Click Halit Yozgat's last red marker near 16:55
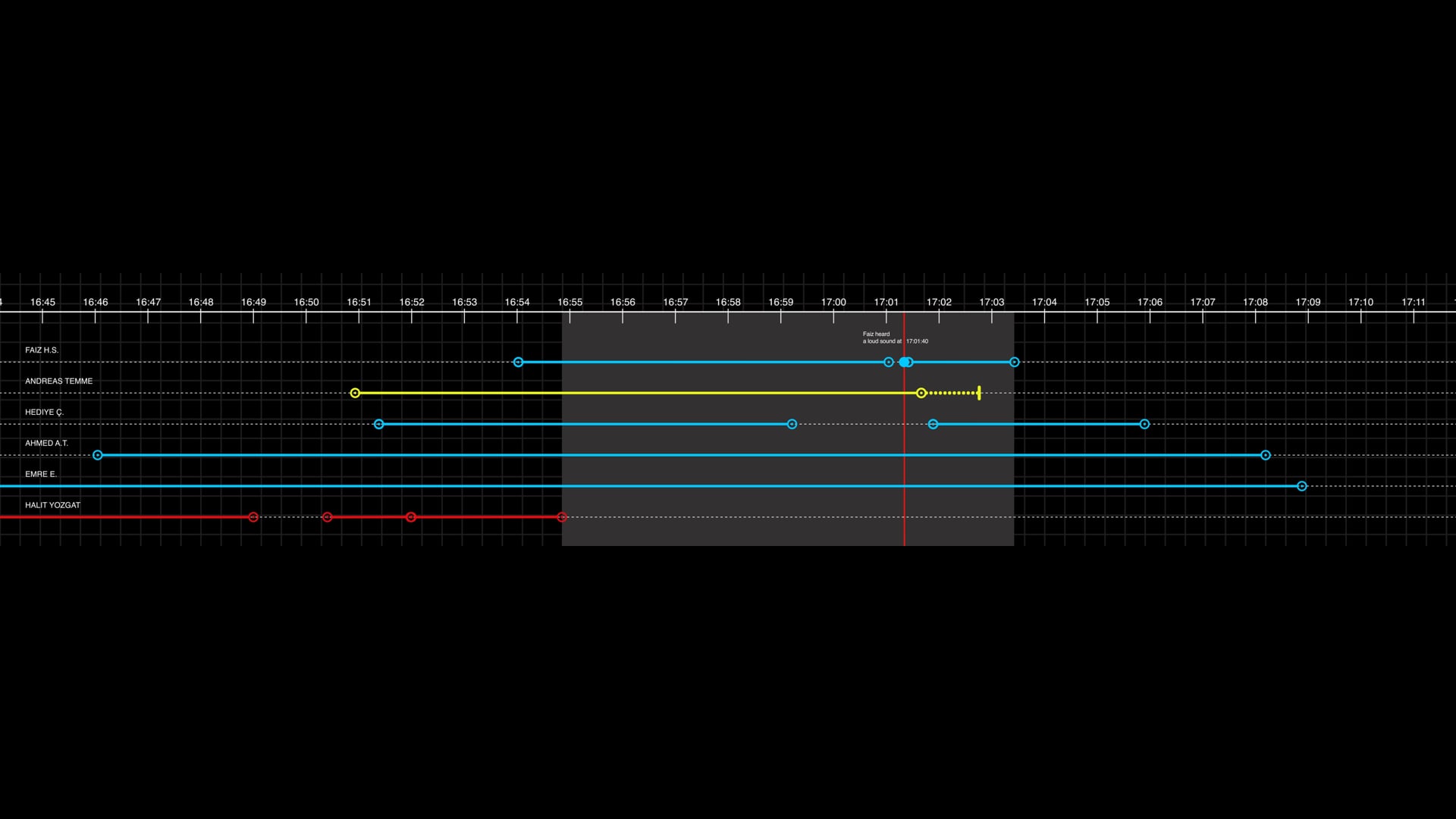The height and width of the screenshot is (819, 1456). click(562, 517)
